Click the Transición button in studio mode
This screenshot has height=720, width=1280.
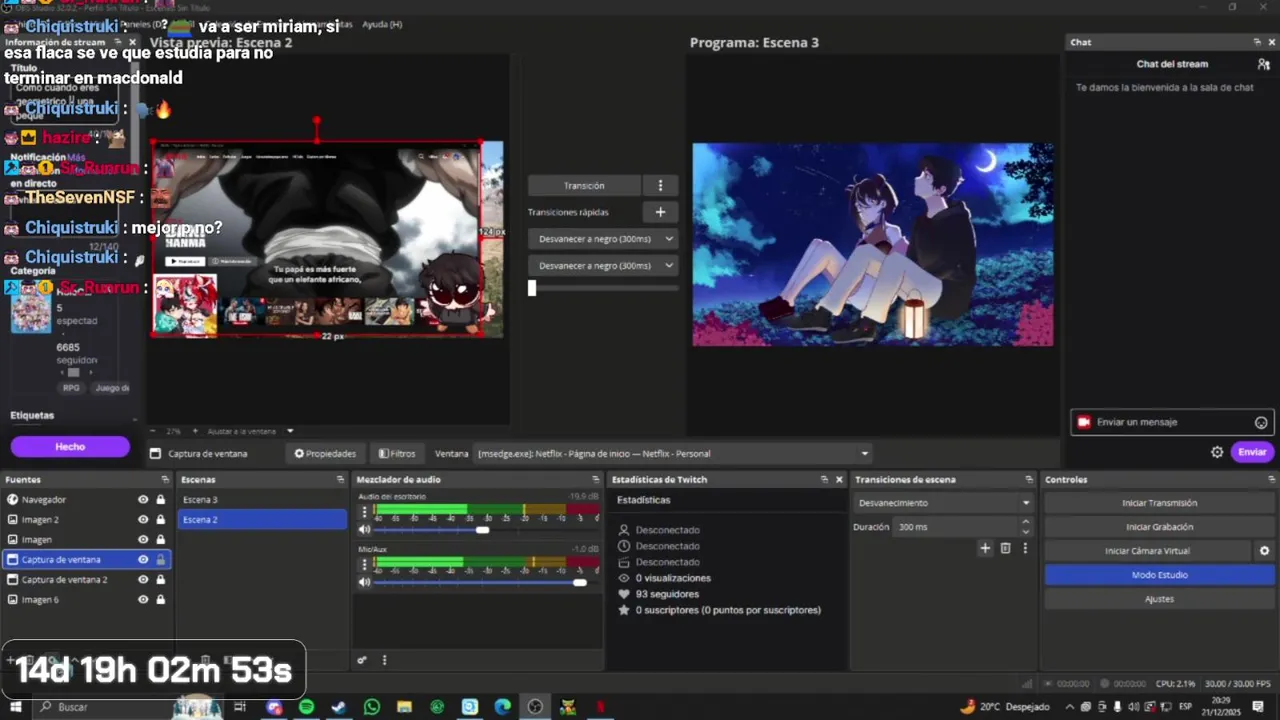coord(584,186)
